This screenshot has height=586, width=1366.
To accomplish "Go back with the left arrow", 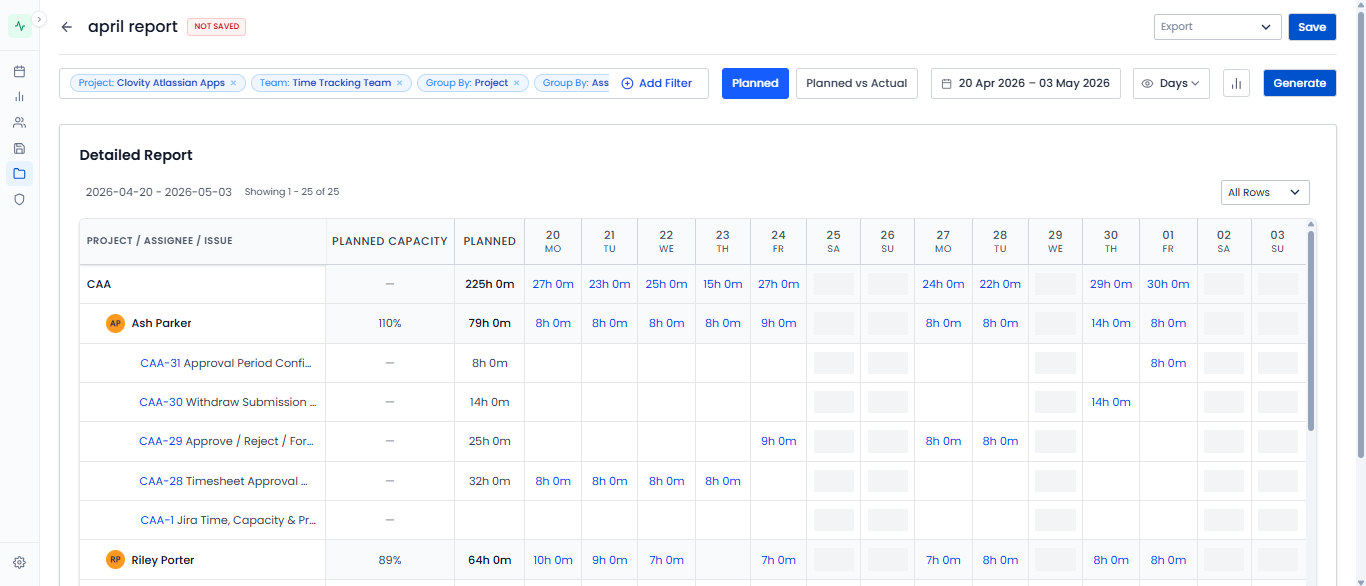I will coord(67,27).
